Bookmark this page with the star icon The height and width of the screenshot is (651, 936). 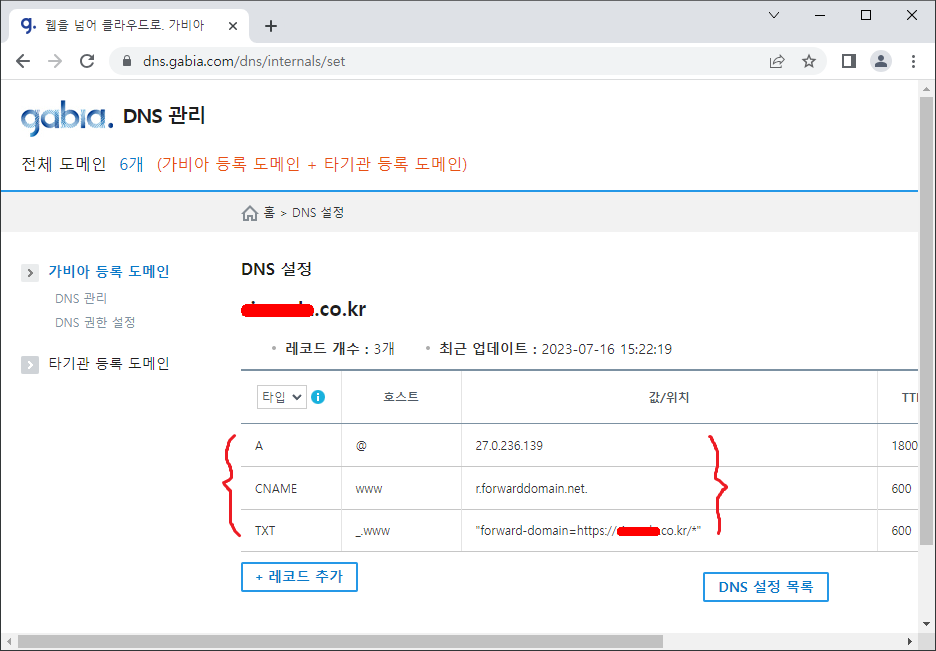tap(809, 61)
